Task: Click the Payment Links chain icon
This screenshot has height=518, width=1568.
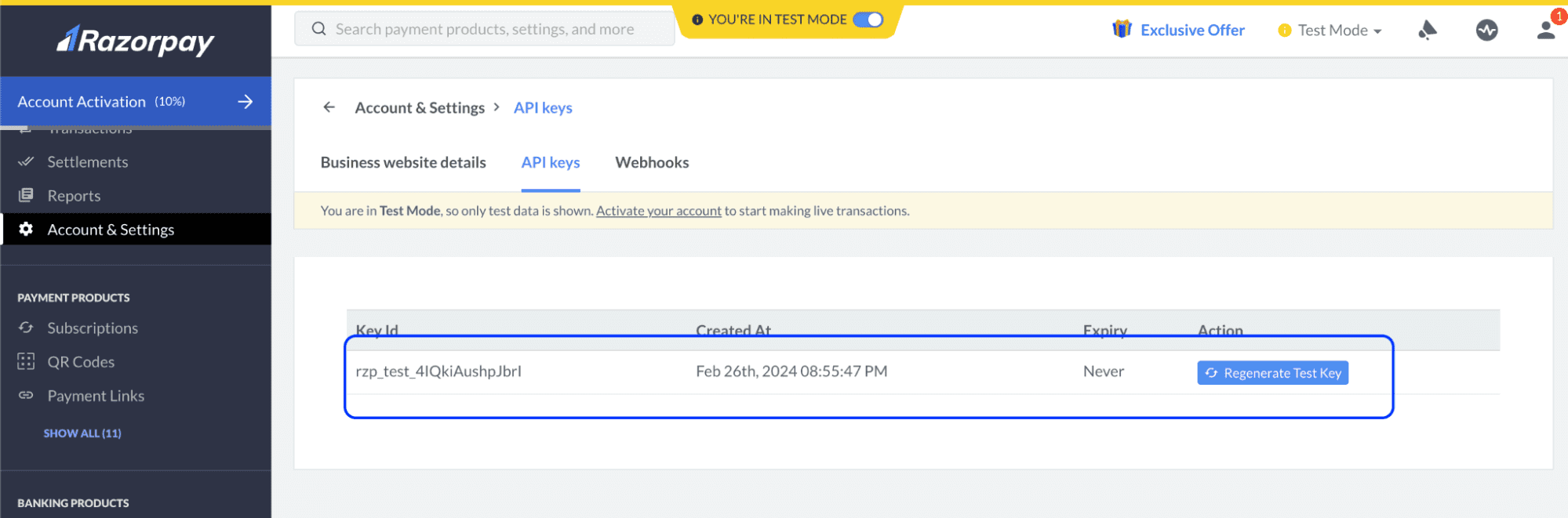Action: tap(26, 395)
